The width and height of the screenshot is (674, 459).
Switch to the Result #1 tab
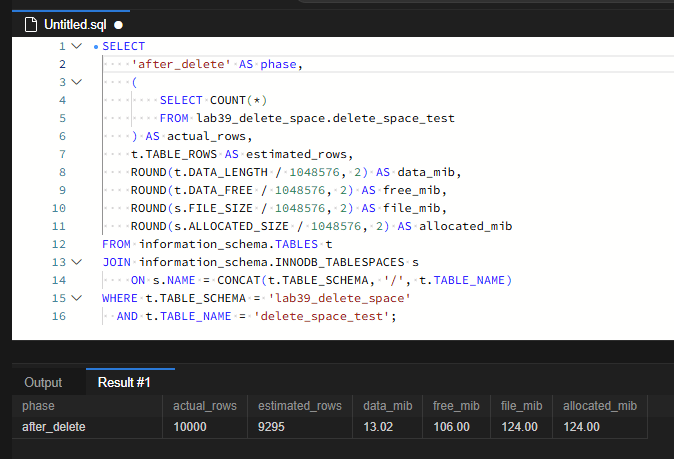(x=124, y=382)
